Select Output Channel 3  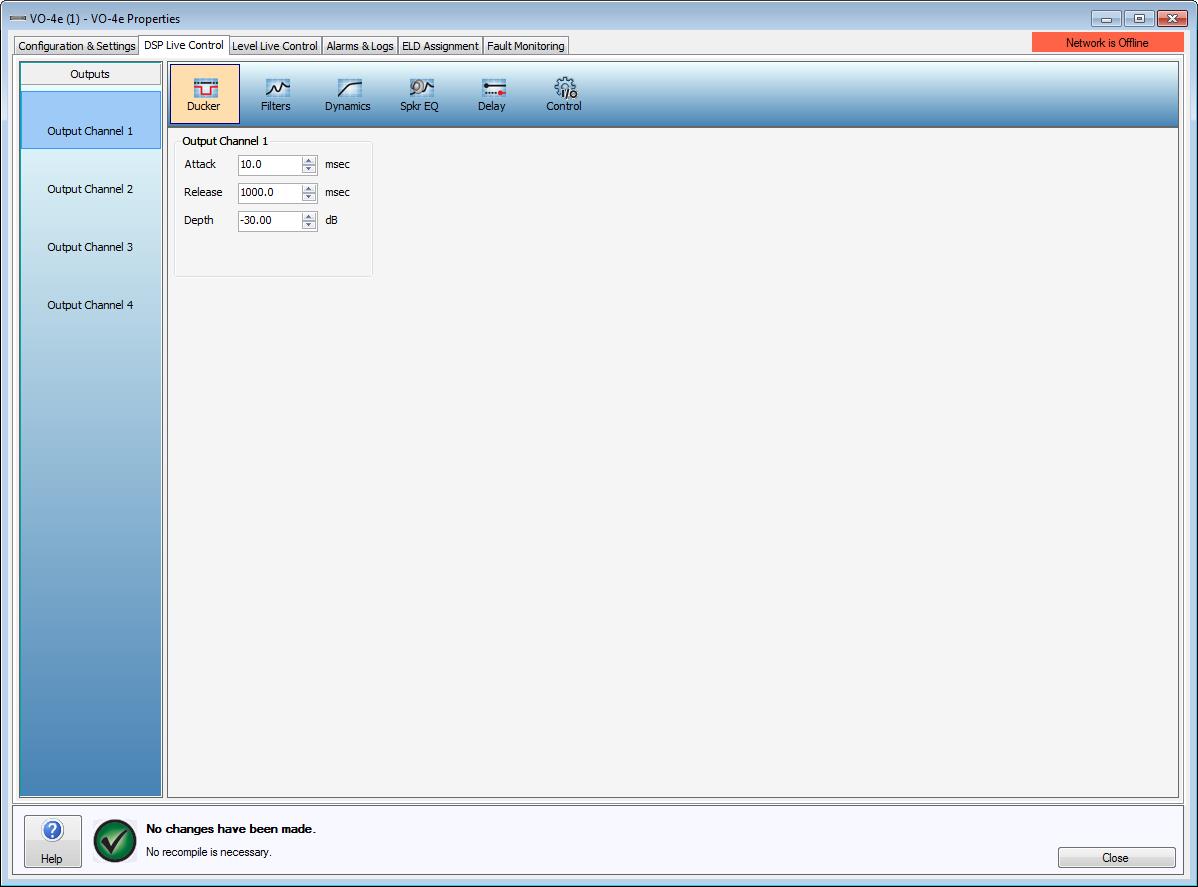[x=90, y=248]
